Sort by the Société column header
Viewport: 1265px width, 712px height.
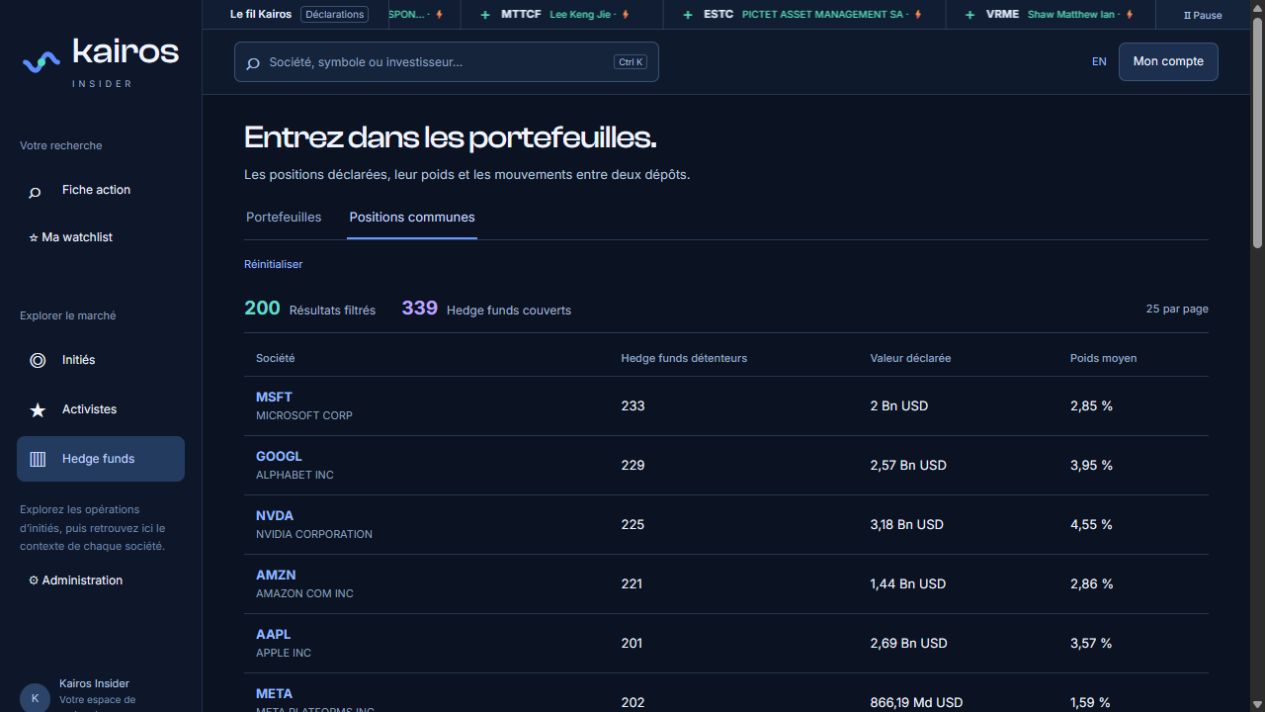tap(275, 358)
